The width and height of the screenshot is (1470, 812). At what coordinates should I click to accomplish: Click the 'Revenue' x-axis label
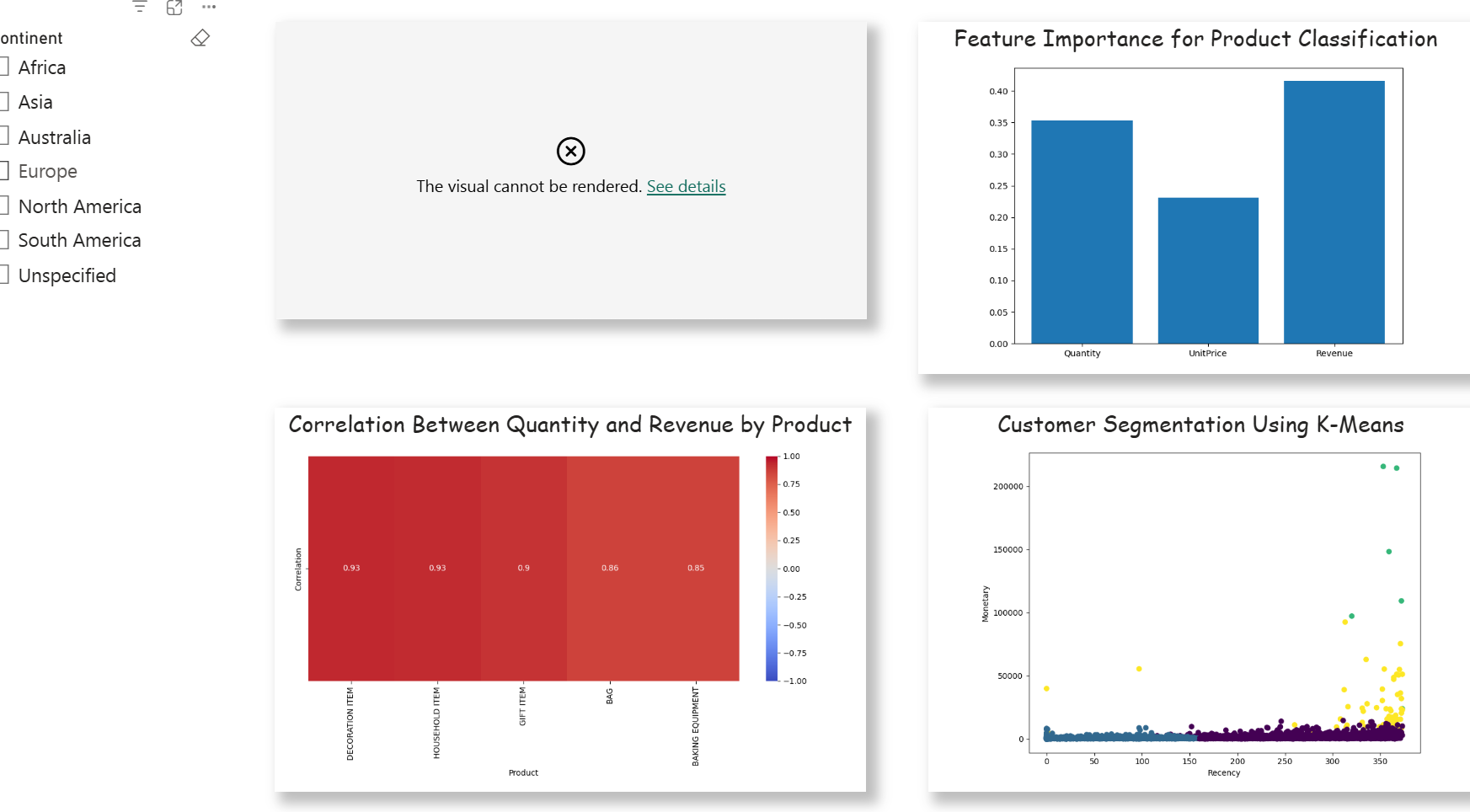[1334, 353]
